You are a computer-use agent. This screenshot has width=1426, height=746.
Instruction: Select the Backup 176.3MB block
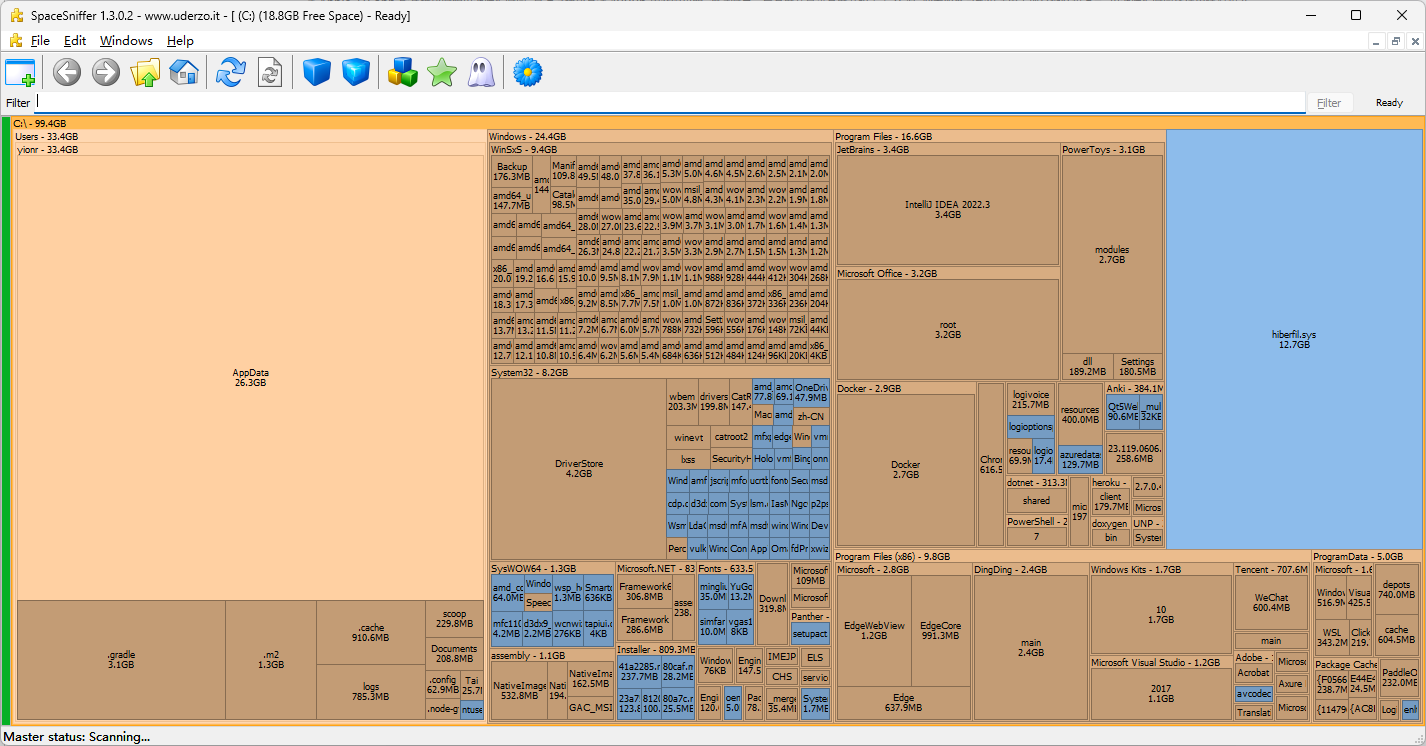(511, 171)
